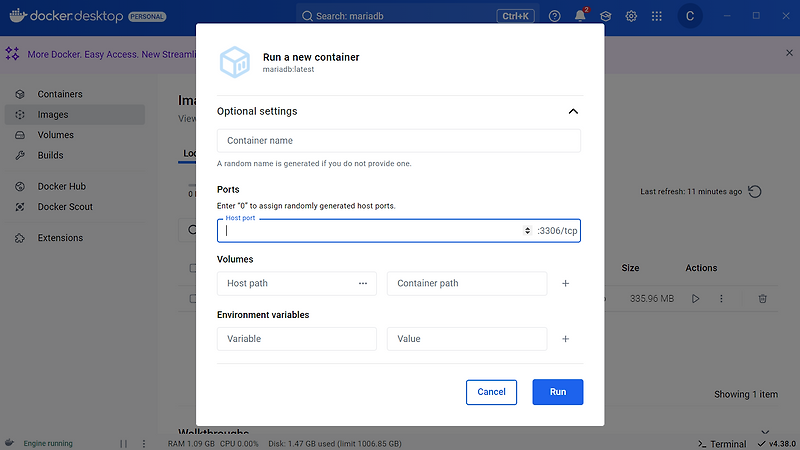The width and height of the screenshot is (800, 450).
Task: Open Docker Hub from the sidebar
Action: coord(63,186)
